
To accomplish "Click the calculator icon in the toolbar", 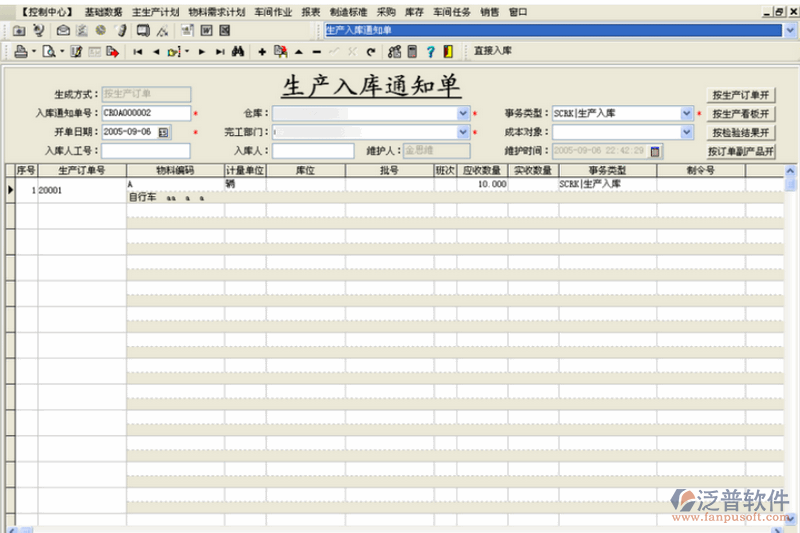I will [x=412, y=51].
